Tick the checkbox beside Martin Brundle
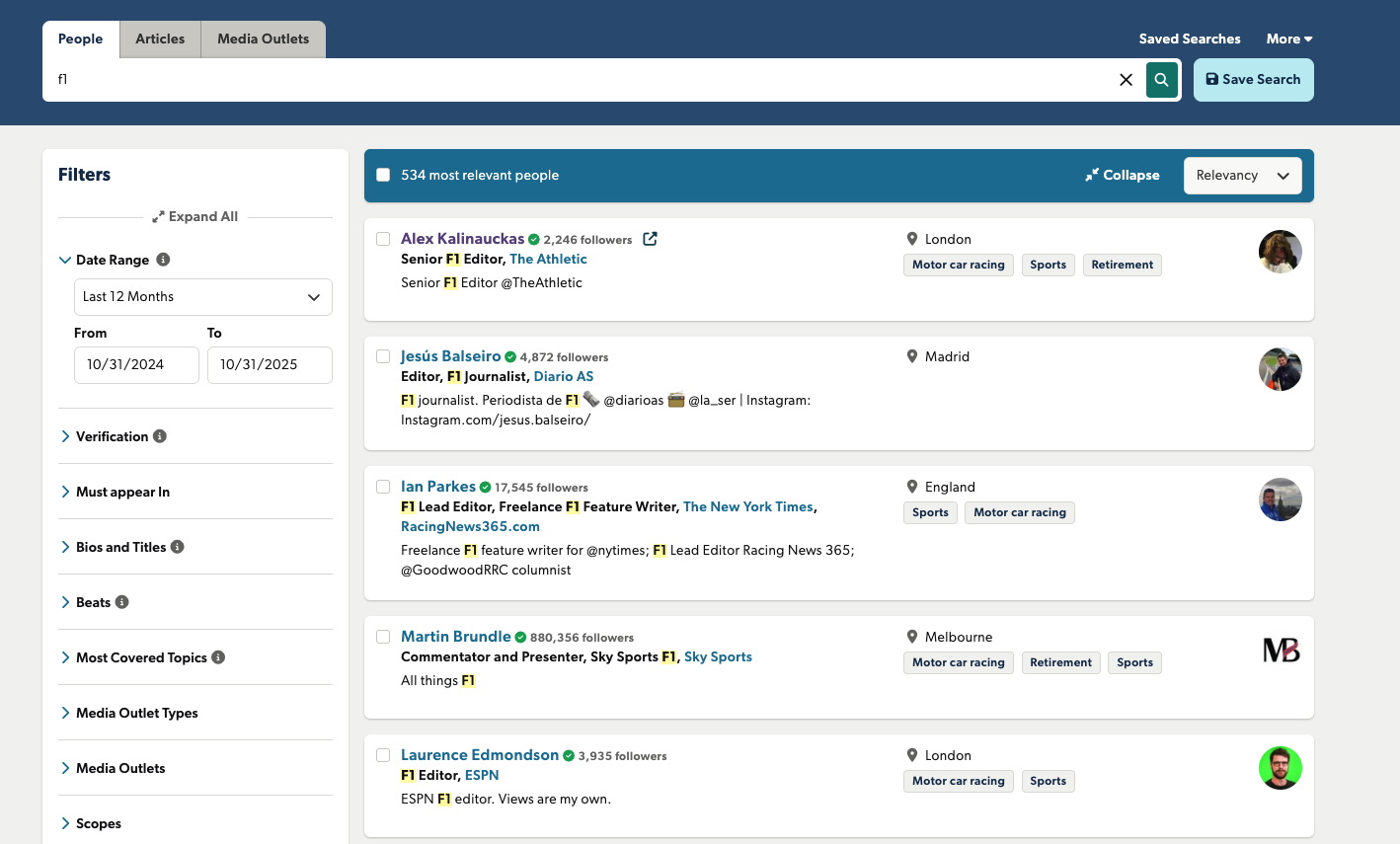Viewport: 1400px width, 844px height. pos(383,637)
